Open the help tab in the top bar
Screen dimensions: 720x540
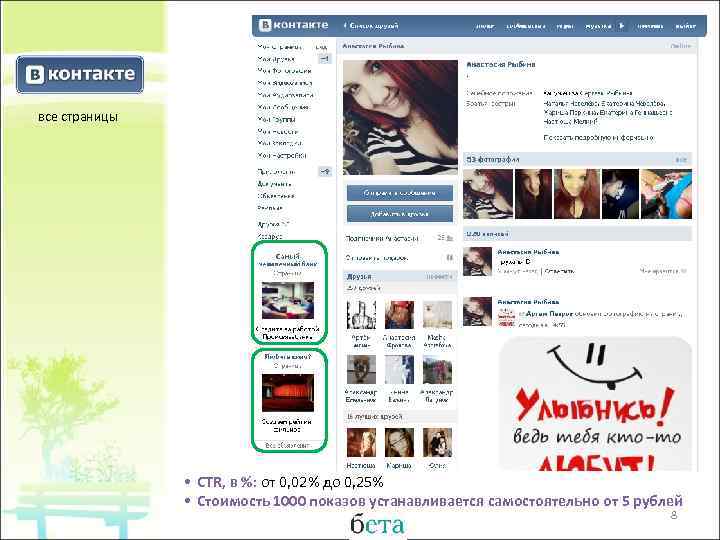tap(650, 26)
